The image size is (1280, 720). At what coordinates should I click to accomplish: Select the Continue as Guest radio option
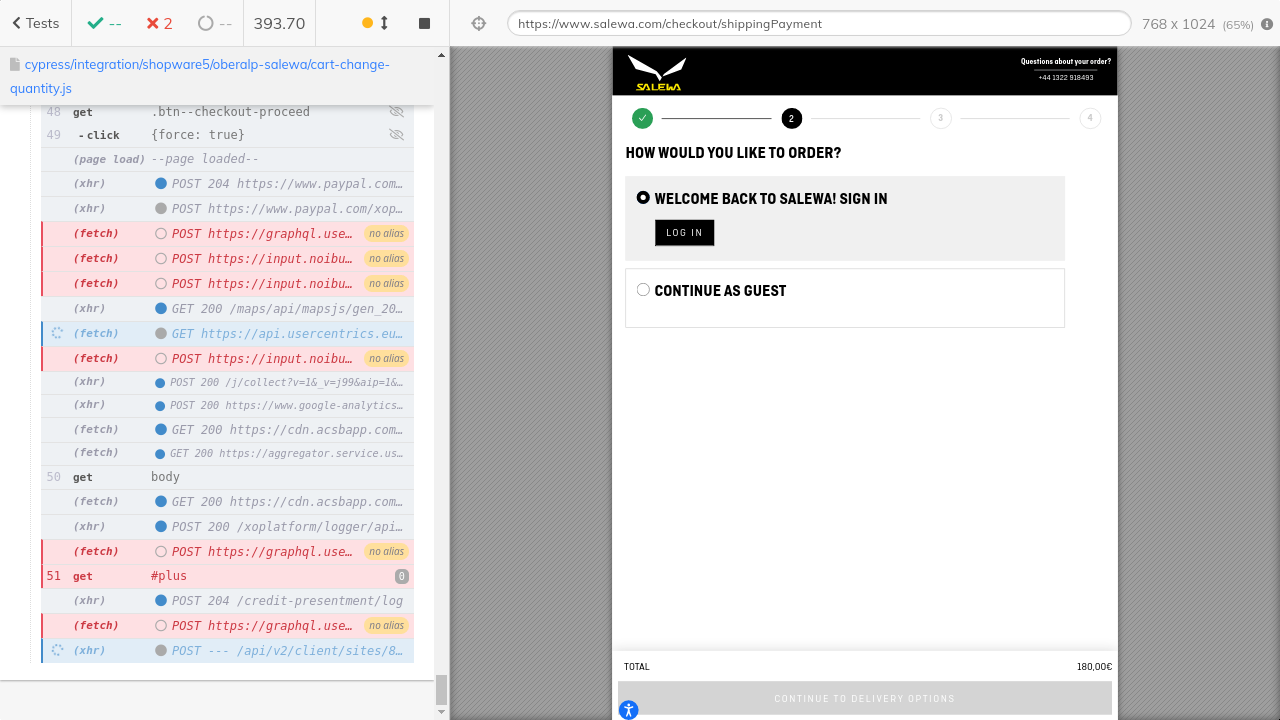[643, 290]
